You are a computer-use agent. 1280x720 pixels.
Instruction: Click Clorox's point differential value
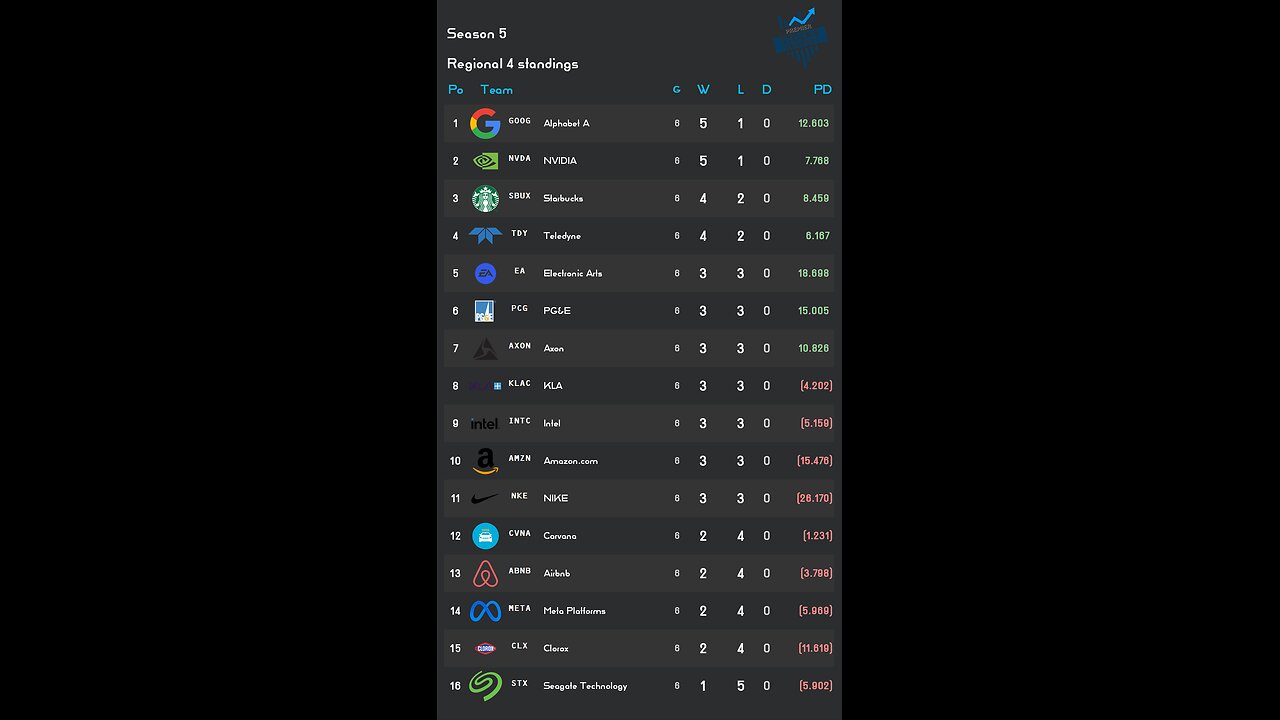click(x=815, y=648)
